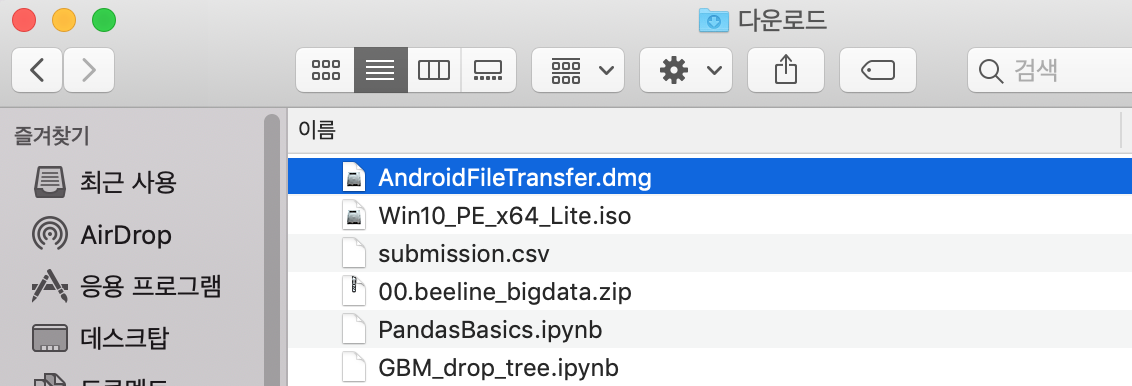Viewport: 1132px width, 386px height.
Task: Select 00.beeline_bigdata.zip file
Action: click(x=710, y=291)
